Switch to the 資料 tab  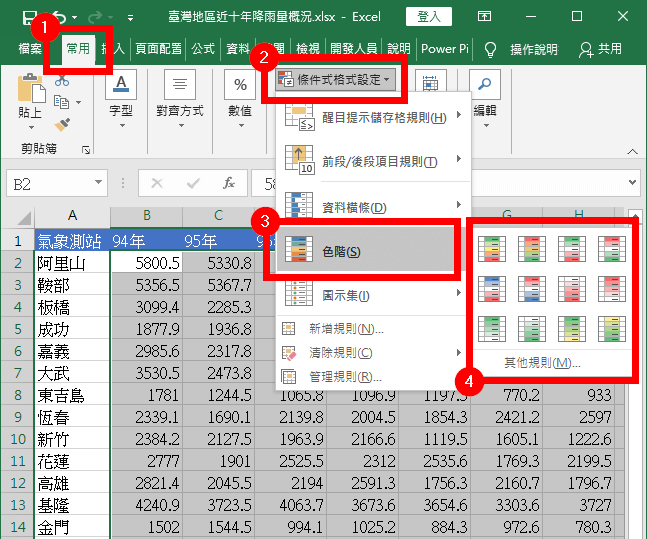(238, 49)
